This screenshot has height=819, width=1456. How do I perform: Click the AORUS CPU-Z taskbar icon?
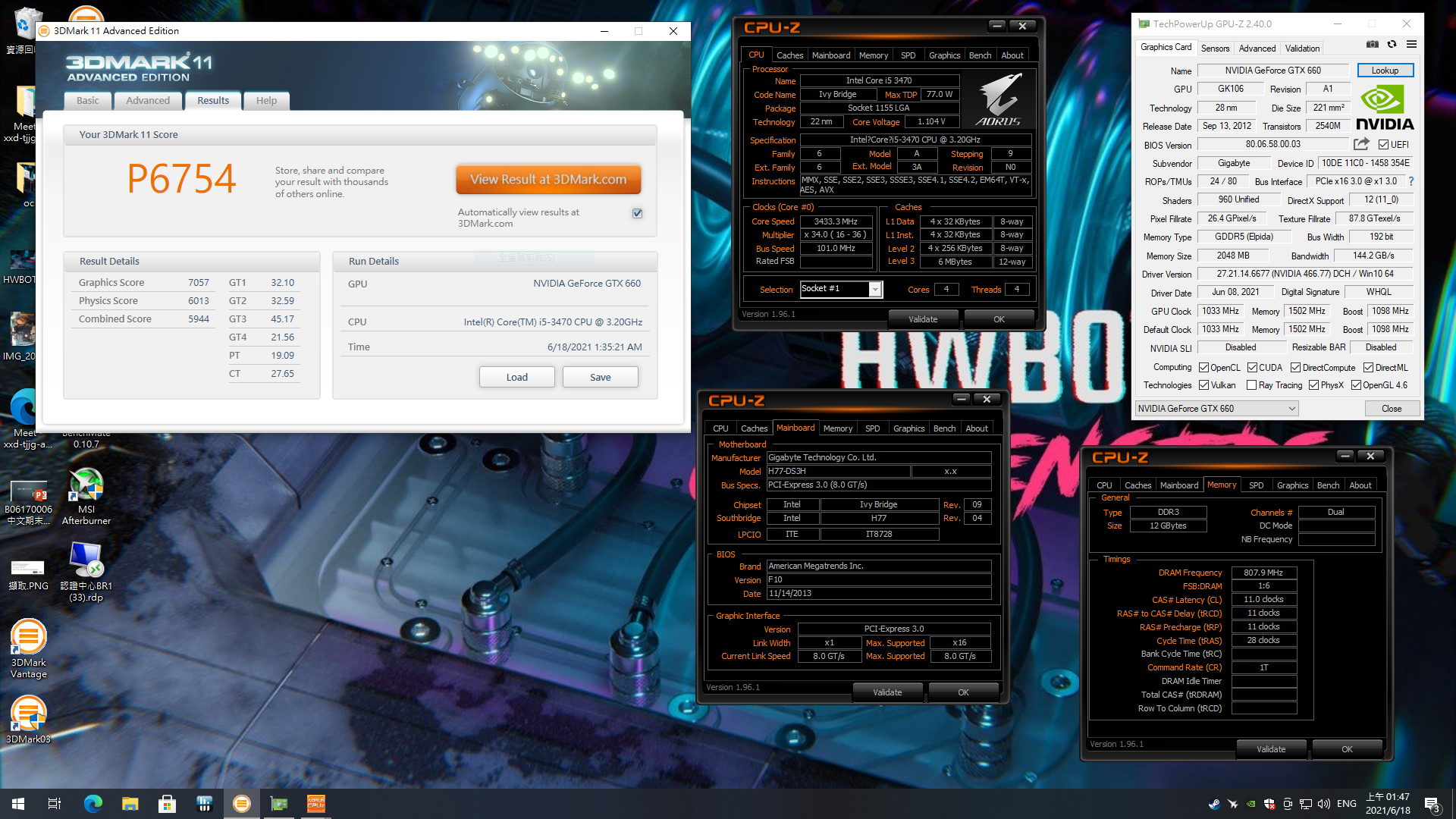tap(316, 804)
